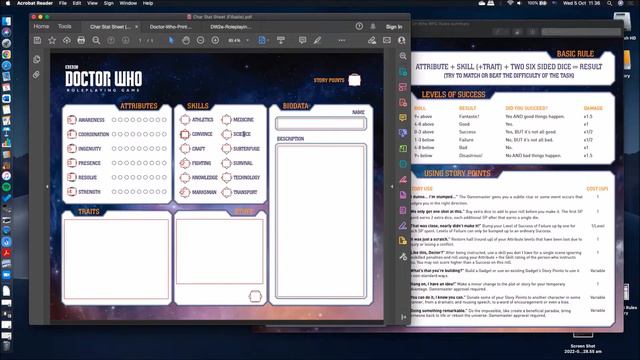The height and width of the screenshot is (360, 640).
Task: Select the highlighter pen tool
Action: (317, 40)
